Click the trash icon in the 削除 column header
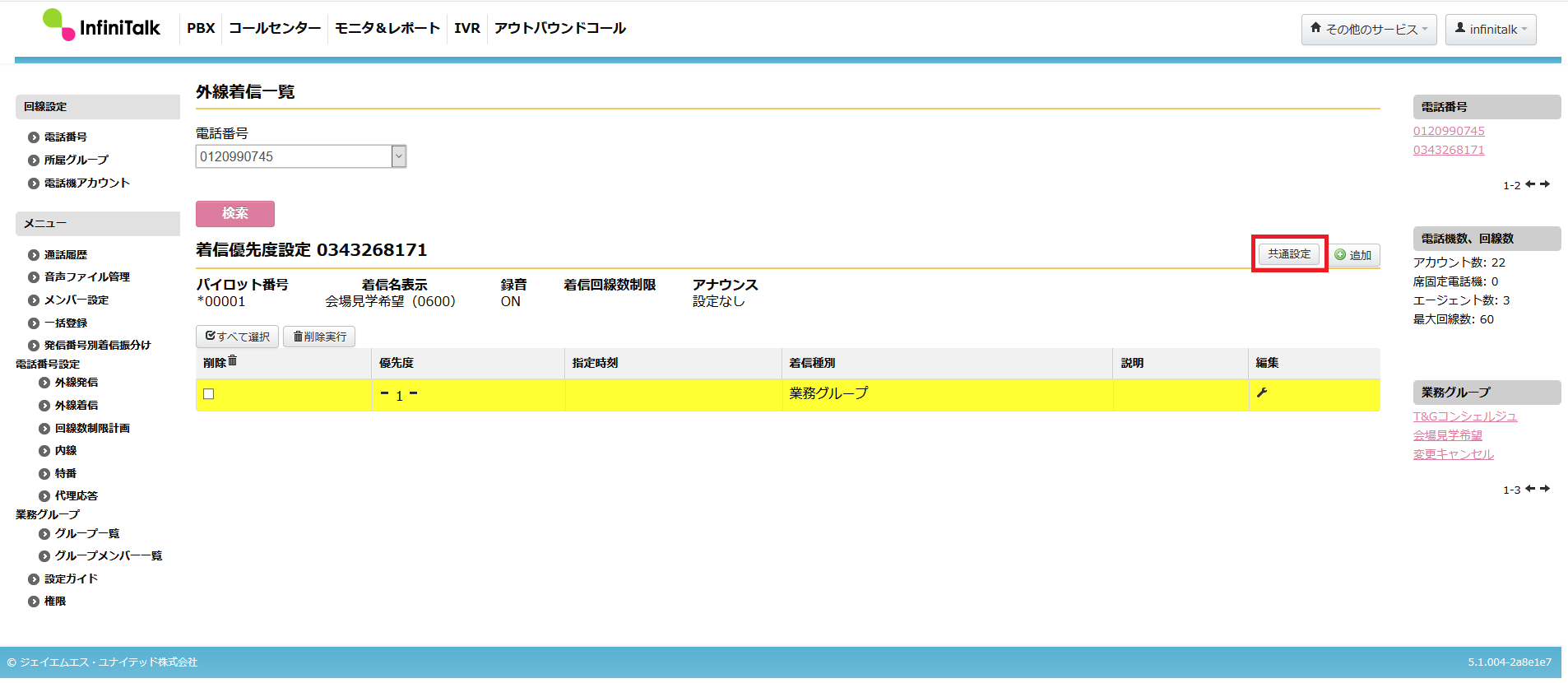The image size is (1568, 683). 233,360
